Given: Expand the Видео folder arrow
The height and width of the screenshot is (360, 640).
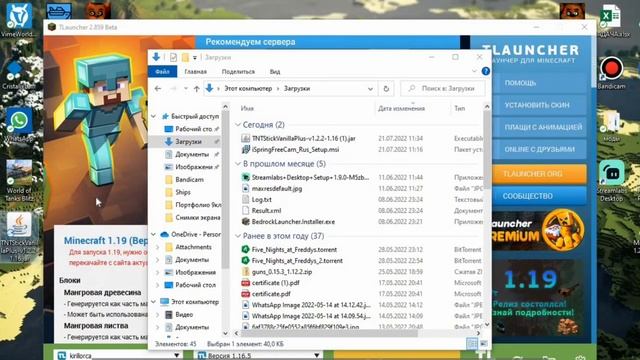Looking at the screenshot, I should (158, 315).
